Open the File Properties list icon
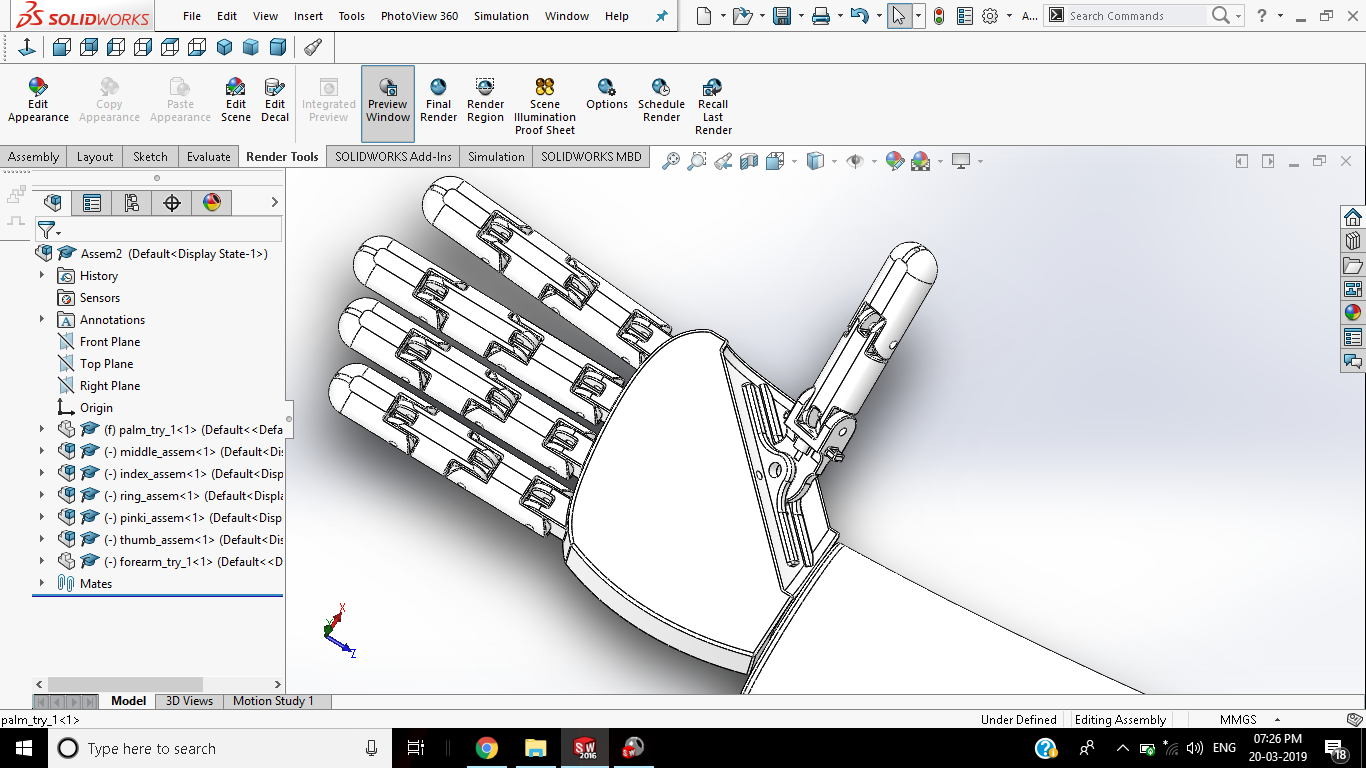Image resolution: width=1366 pixels, height=768 pixels. click(964, 16)
